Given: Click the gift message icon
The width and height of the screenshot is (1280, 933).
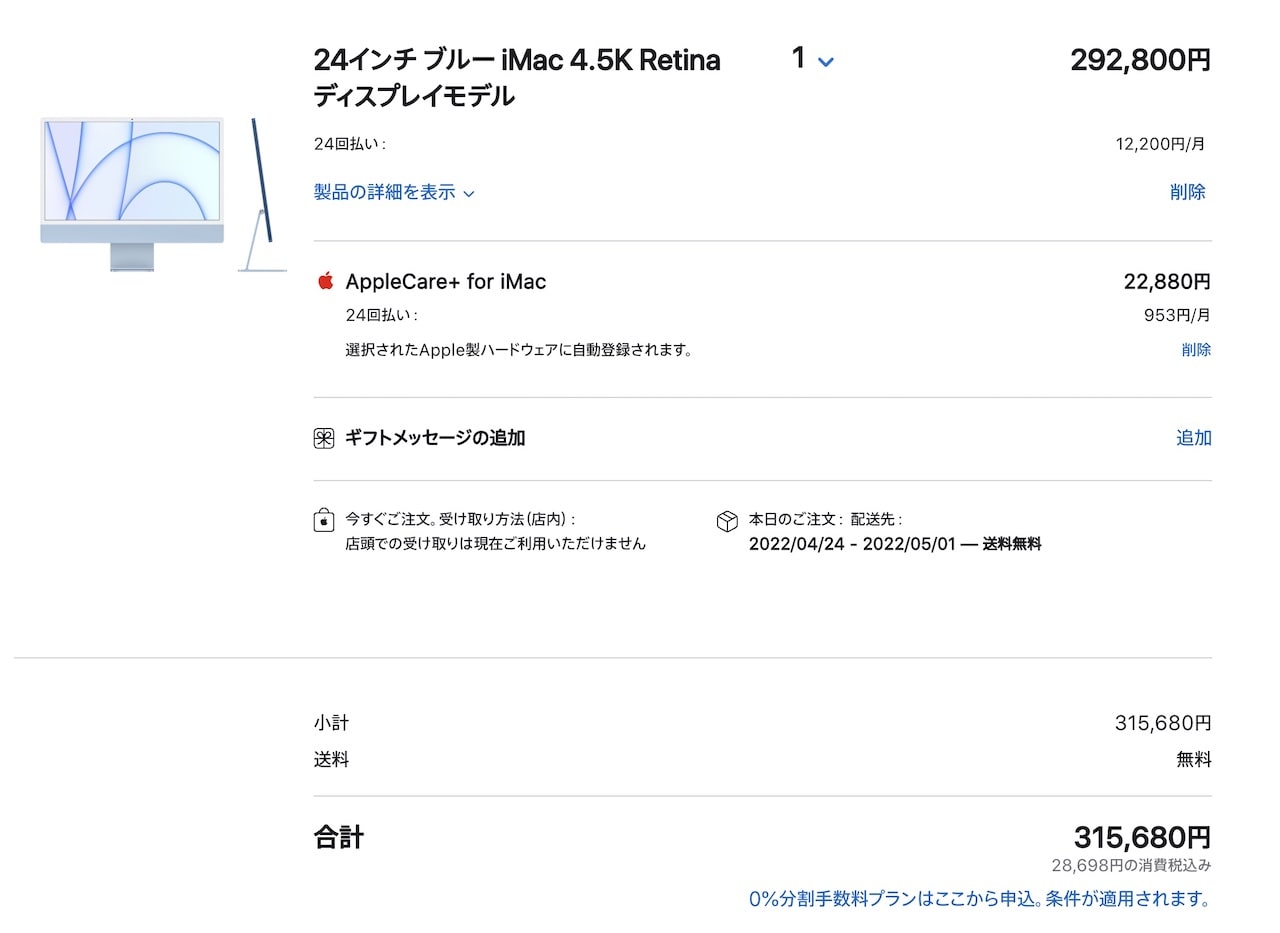Looking at the screenshot, I should pos(323,438).
